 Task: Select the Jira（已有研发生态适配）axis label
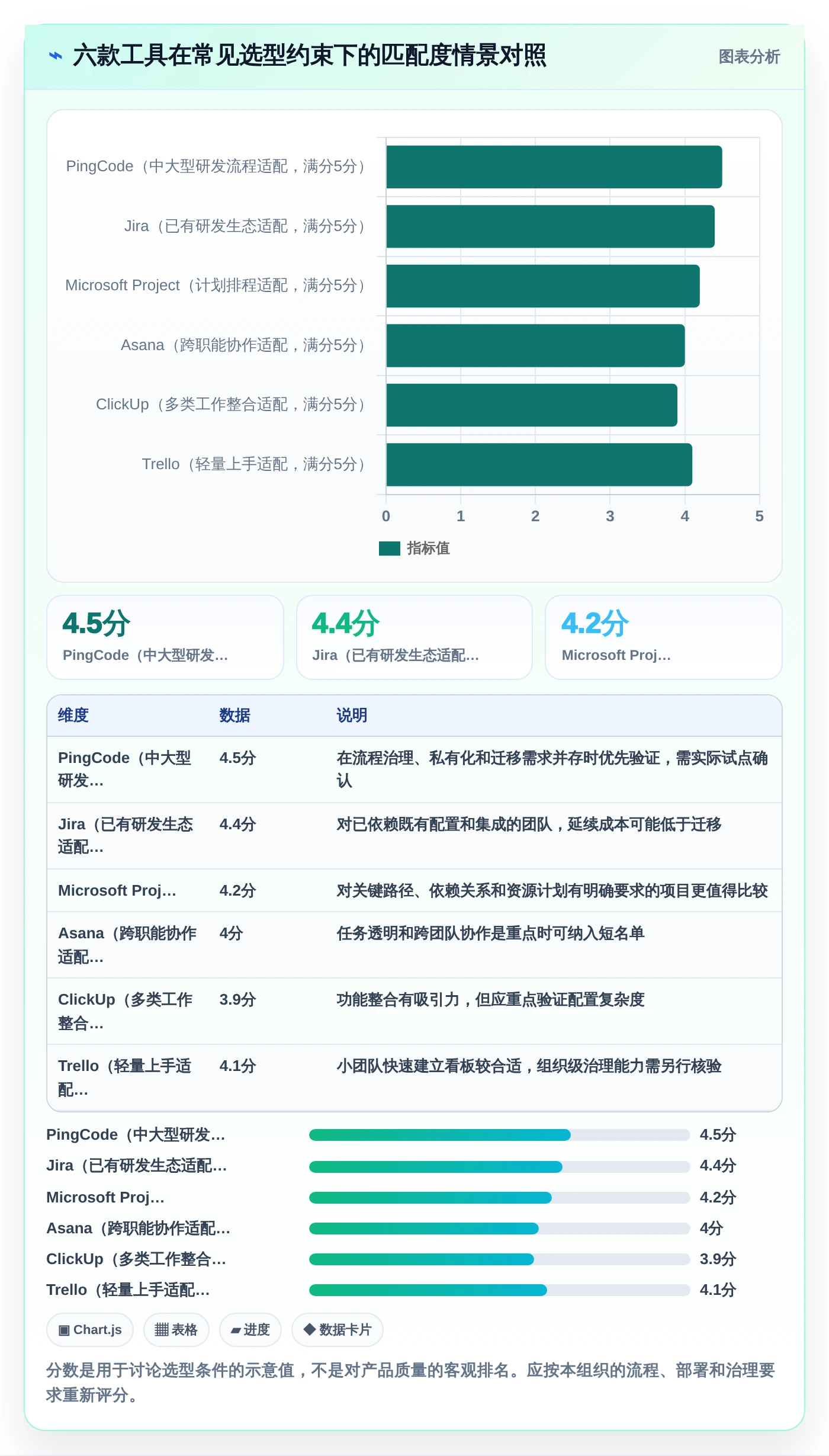[x=246, y=226]
